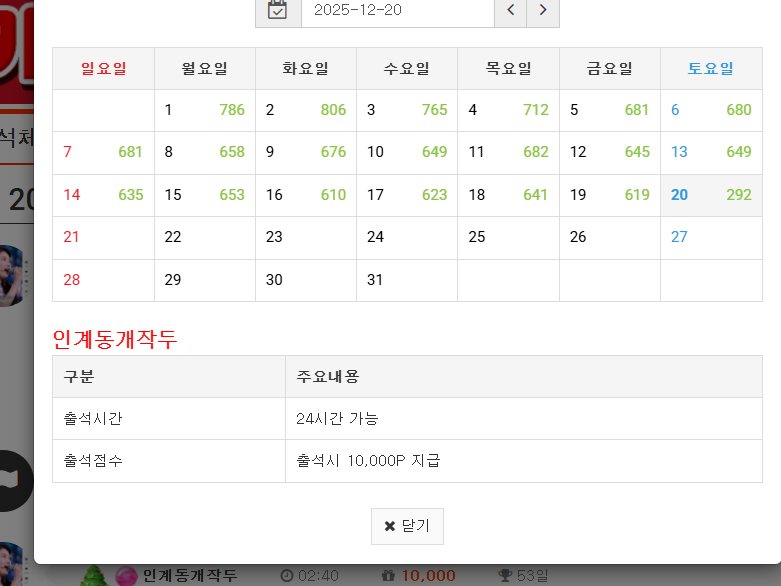Choose December 31 in the calendar
The image size is (781, 586).
coord(406,280)
